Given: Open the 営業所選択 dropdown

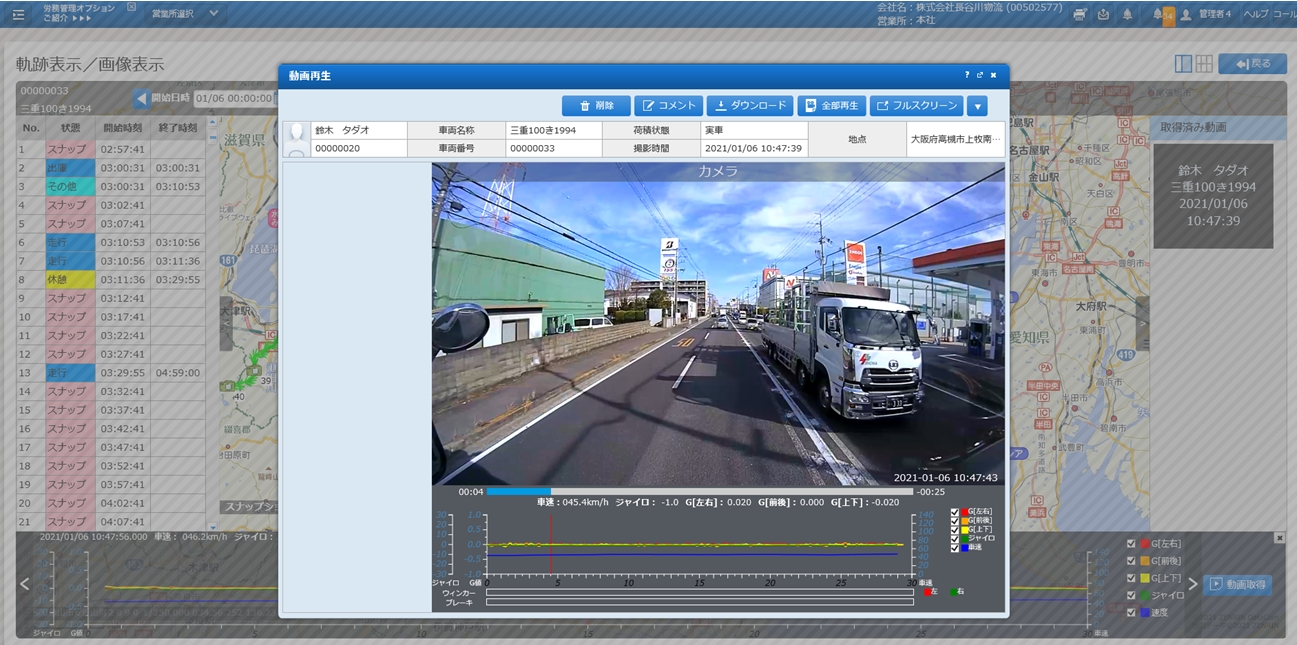Looking at the screenshot, I should [x=185, y=14].
